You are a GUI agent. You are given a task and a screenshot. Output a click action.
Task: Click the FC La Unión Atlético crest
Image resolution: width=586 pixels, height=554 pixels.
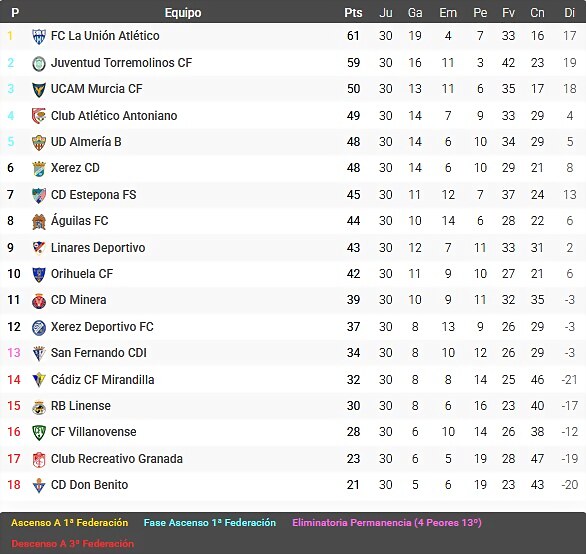click(x=39, y=37)
